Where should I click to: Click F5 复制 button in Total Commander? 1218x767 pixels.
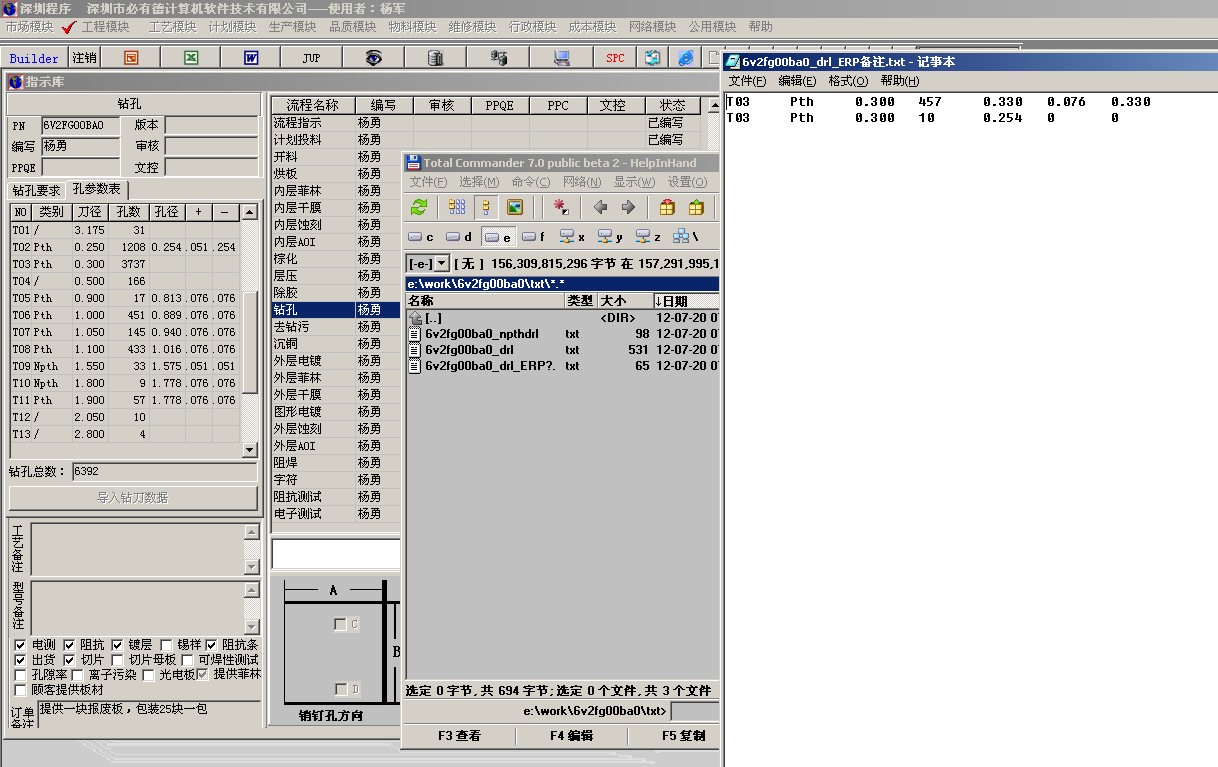pyautogui.click(x=683, y=736)
